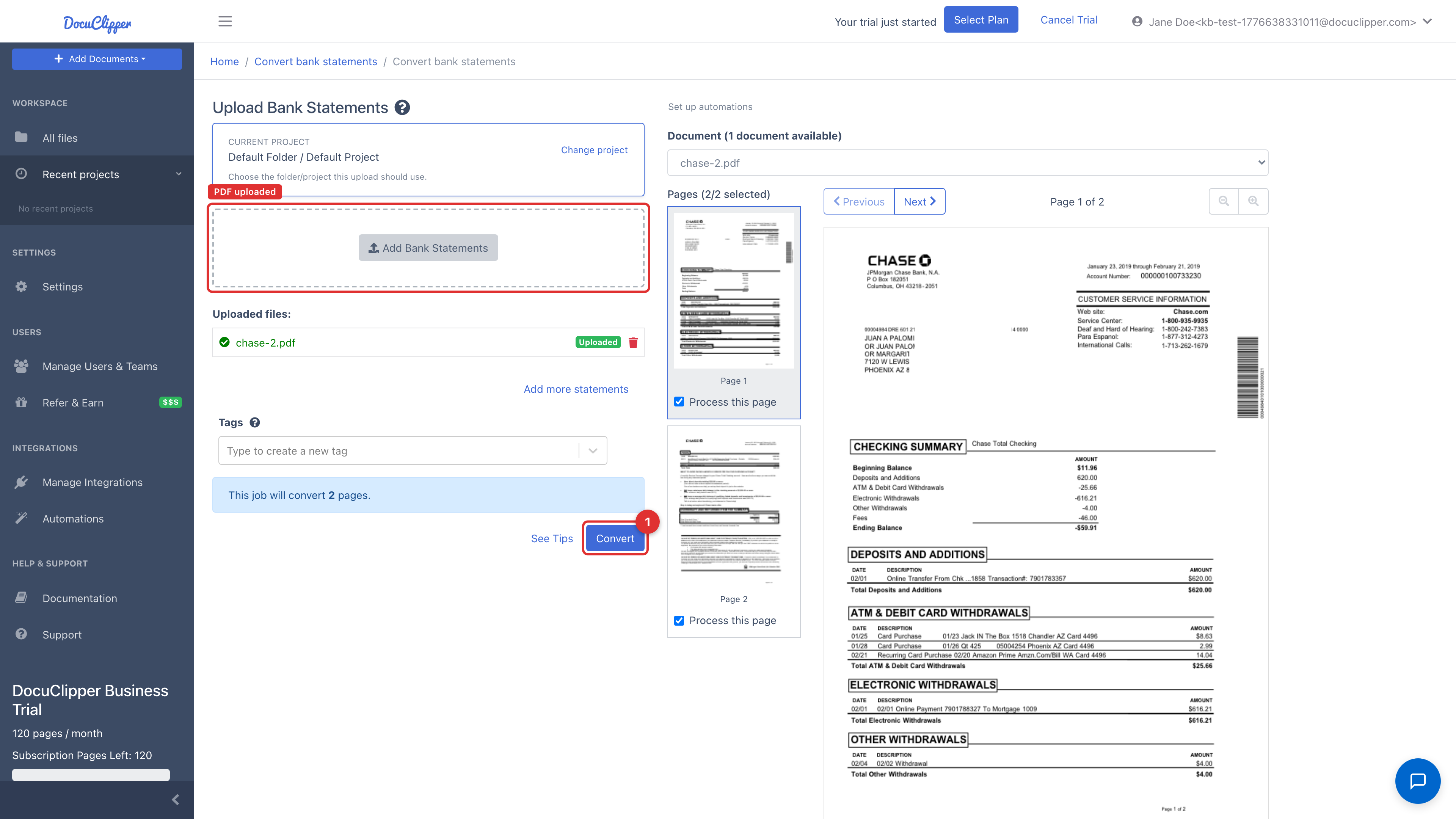This screenshot has width=1456, height=819.
Task: Open the chase-2.pdf document selector
Action: pos(968,163)
